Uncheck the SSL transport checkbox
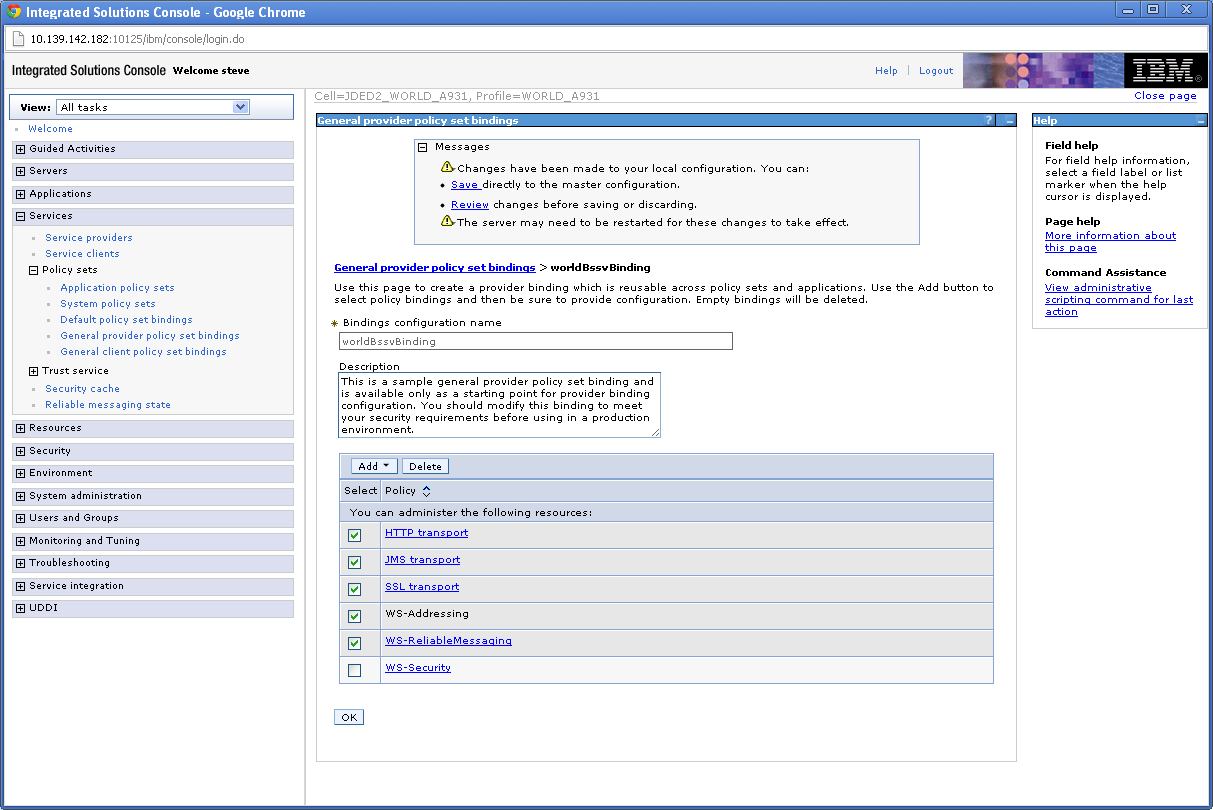This screenshot has width=1213, height=810. click(354, 589)
